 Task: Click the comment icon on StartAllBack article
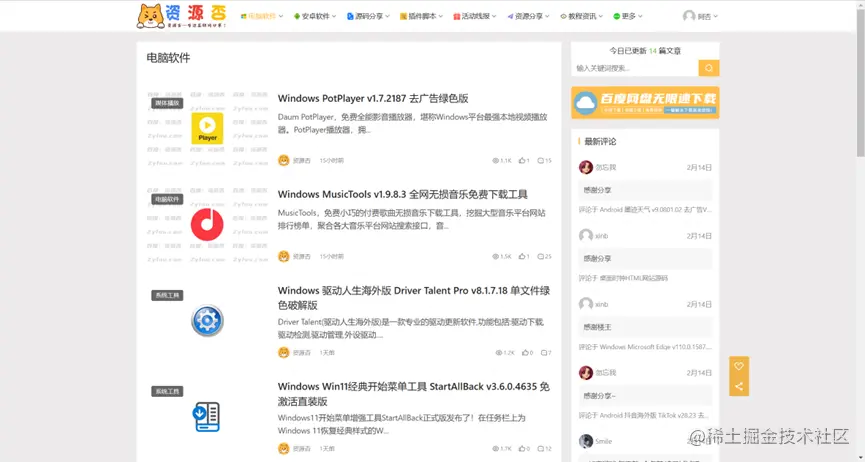pos(541,449)
